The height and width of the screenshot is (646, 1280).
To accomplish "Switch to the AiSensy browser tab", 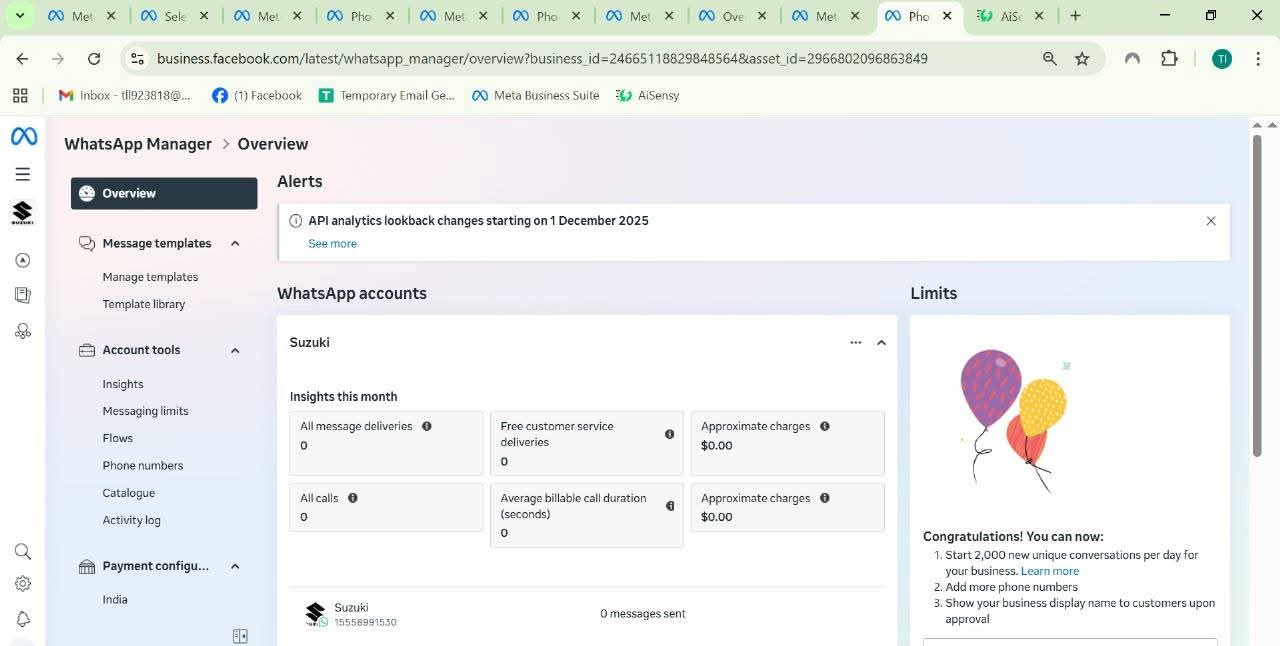I will 1010,16.
